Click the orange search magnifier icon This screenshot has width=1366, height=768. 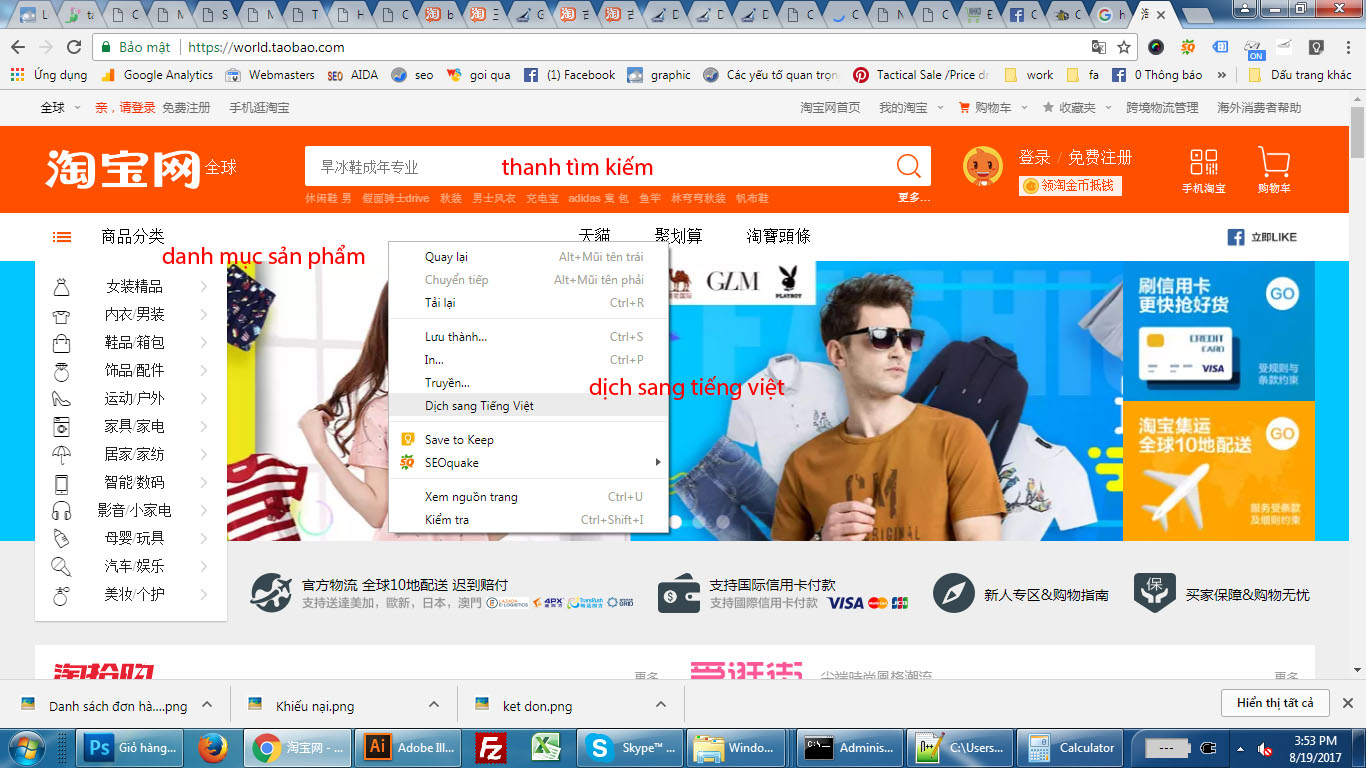[906, 165]
